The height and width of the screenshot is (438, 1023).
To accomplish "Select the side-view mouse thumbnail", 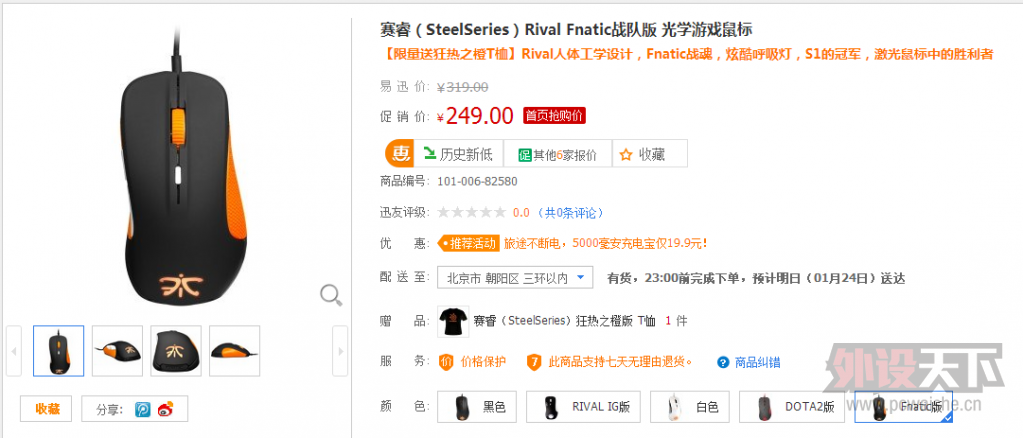I will 235,351.
